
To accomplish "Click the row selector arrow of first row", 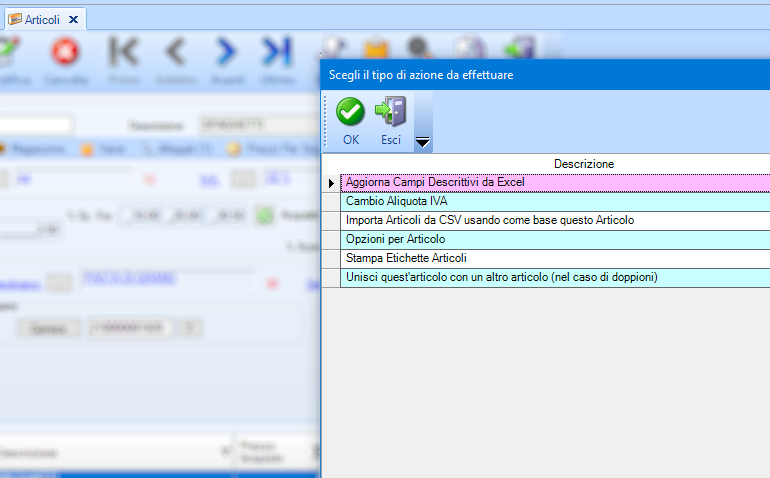I will click(331, 183).
